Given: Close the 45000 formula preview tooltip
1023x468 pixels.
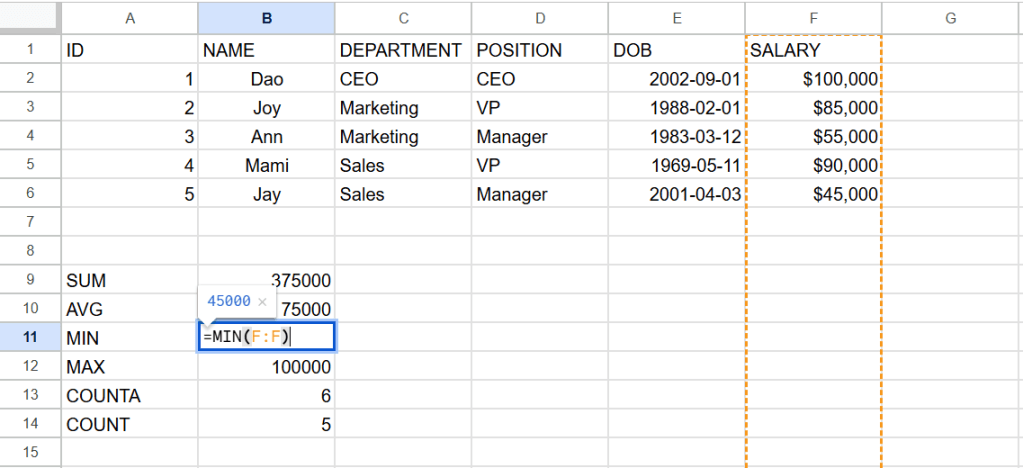Looking at the screenshot, I should (x=262, y=301).
